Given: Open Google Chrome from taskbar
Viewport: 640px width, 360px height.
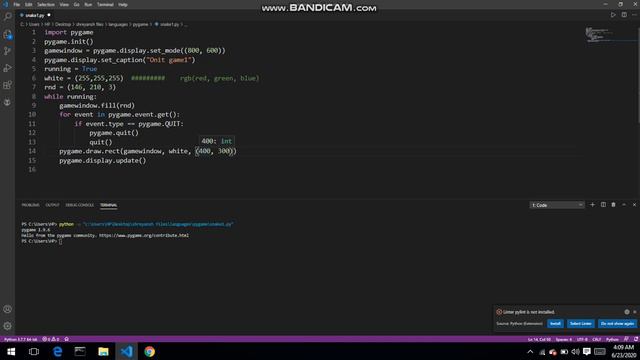Looking at the screenshot, I should (149, 351).
